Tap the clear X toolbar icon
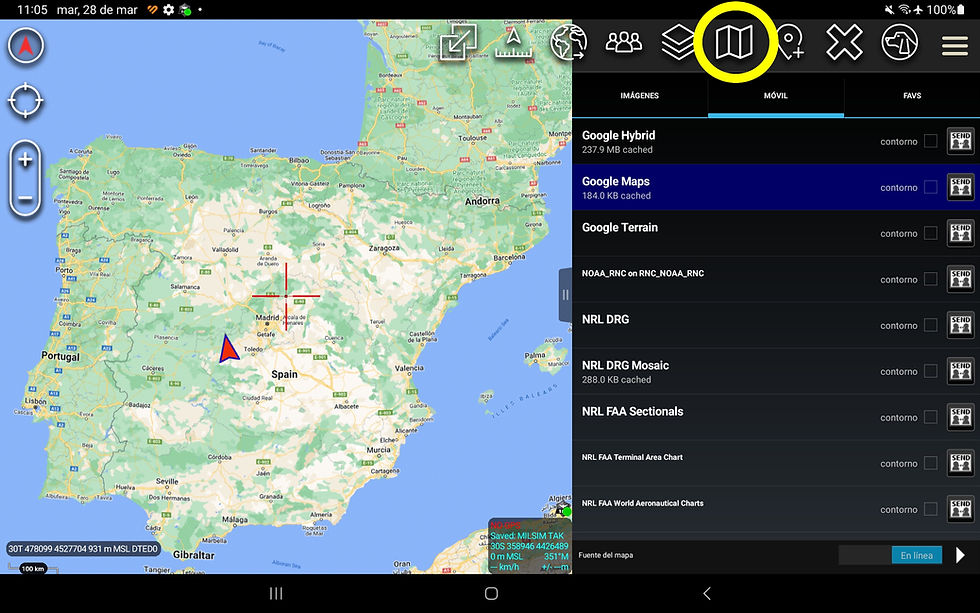Viewport: 980px width, 613px height. (x=844, y=42)
